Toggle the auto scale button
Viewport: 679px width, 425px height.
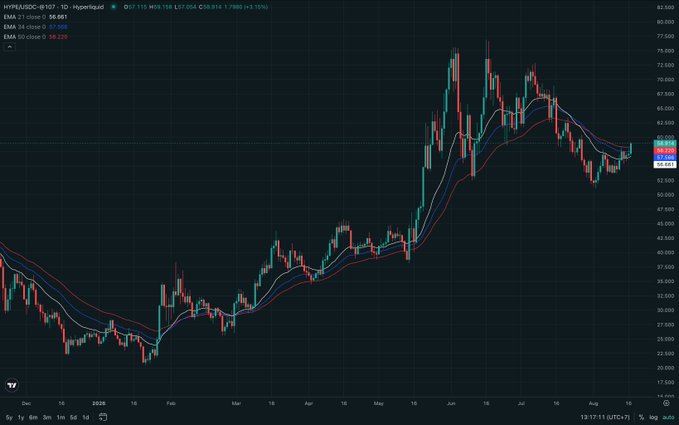(668, 417)
